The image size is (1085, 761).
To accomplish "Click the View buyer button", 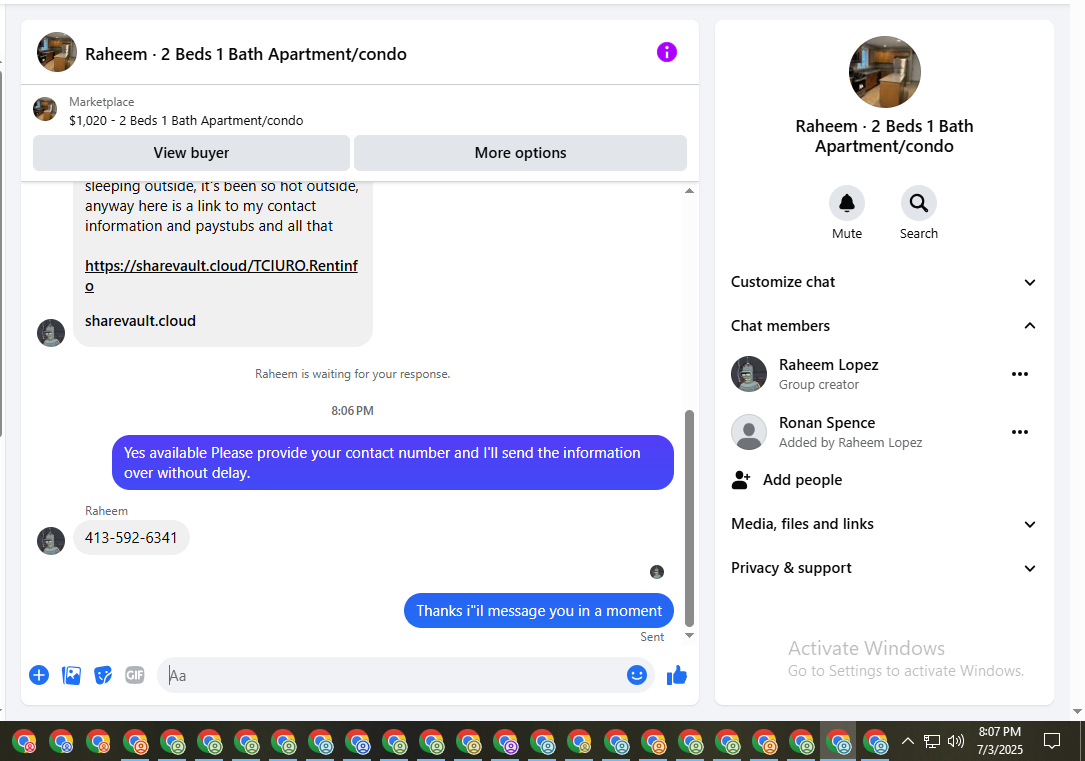I will pyautogui.click(x=191, y=153).
